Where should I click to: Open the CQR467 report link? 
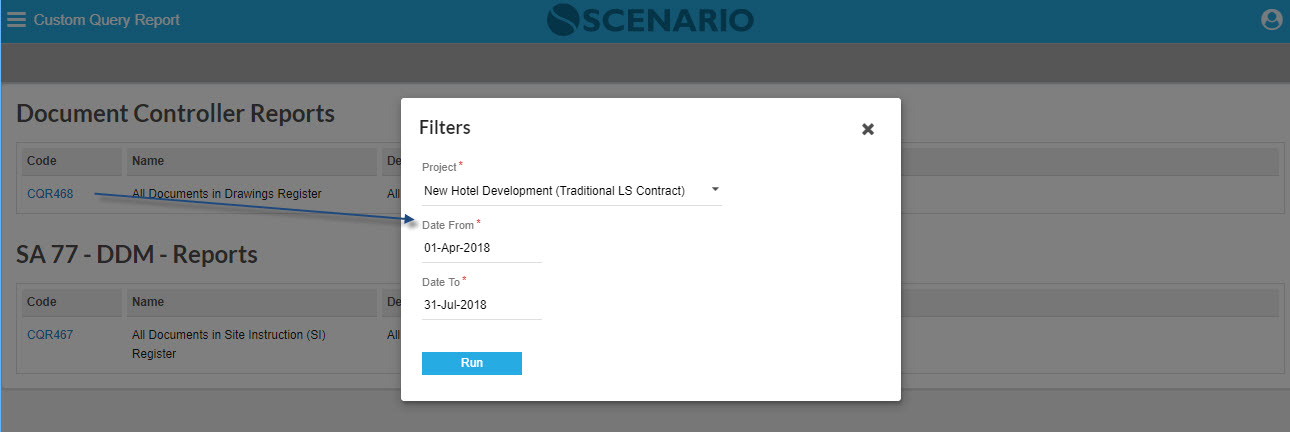coord(50,335)
